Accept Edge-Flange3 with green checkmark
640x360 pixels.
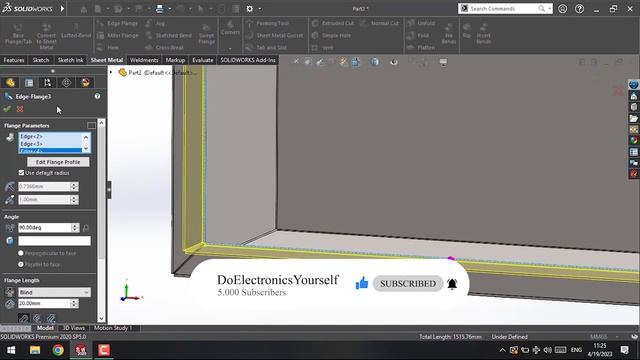7,109
